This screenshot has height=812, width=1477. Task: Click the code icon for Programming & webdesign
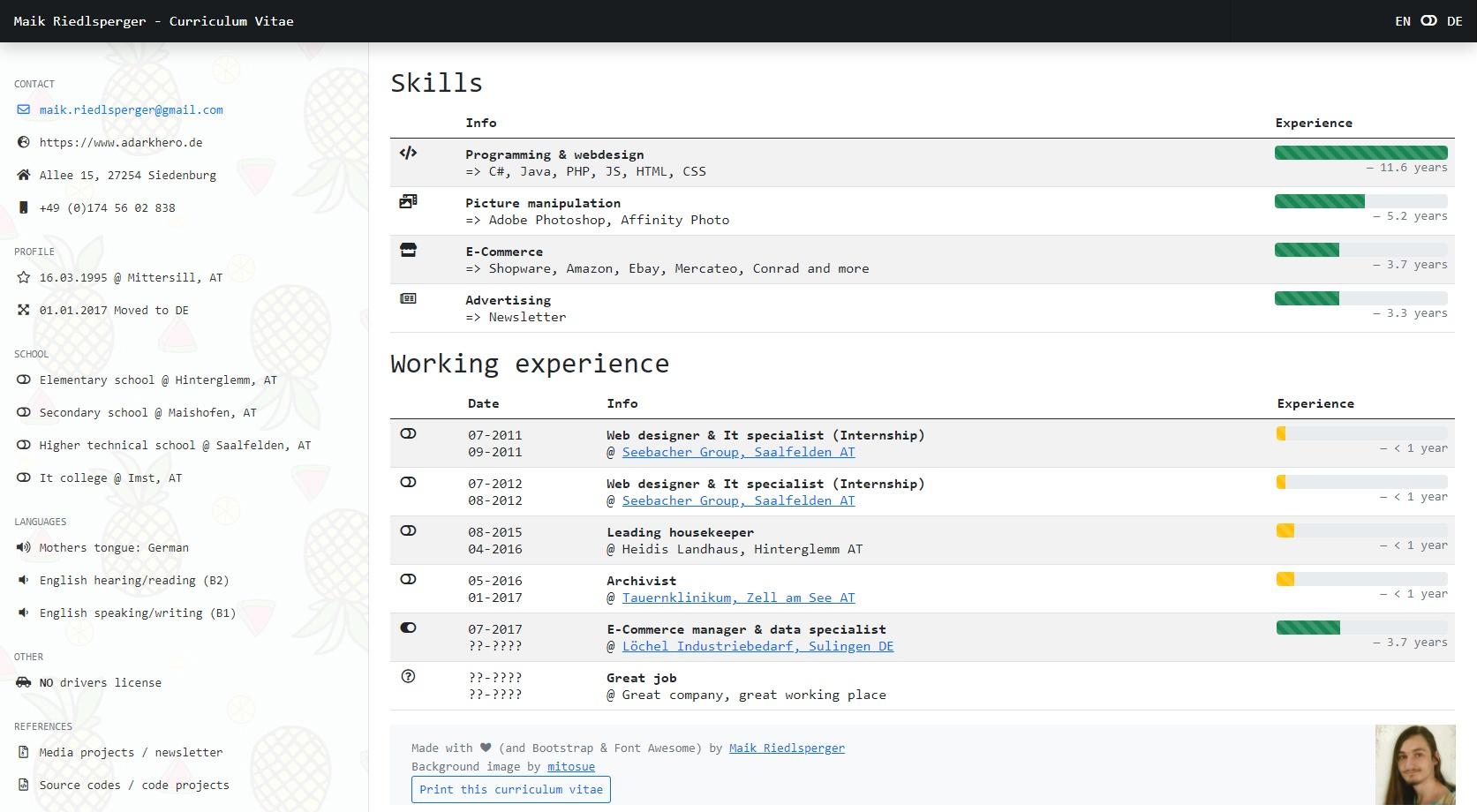click(x=408, y=153)
